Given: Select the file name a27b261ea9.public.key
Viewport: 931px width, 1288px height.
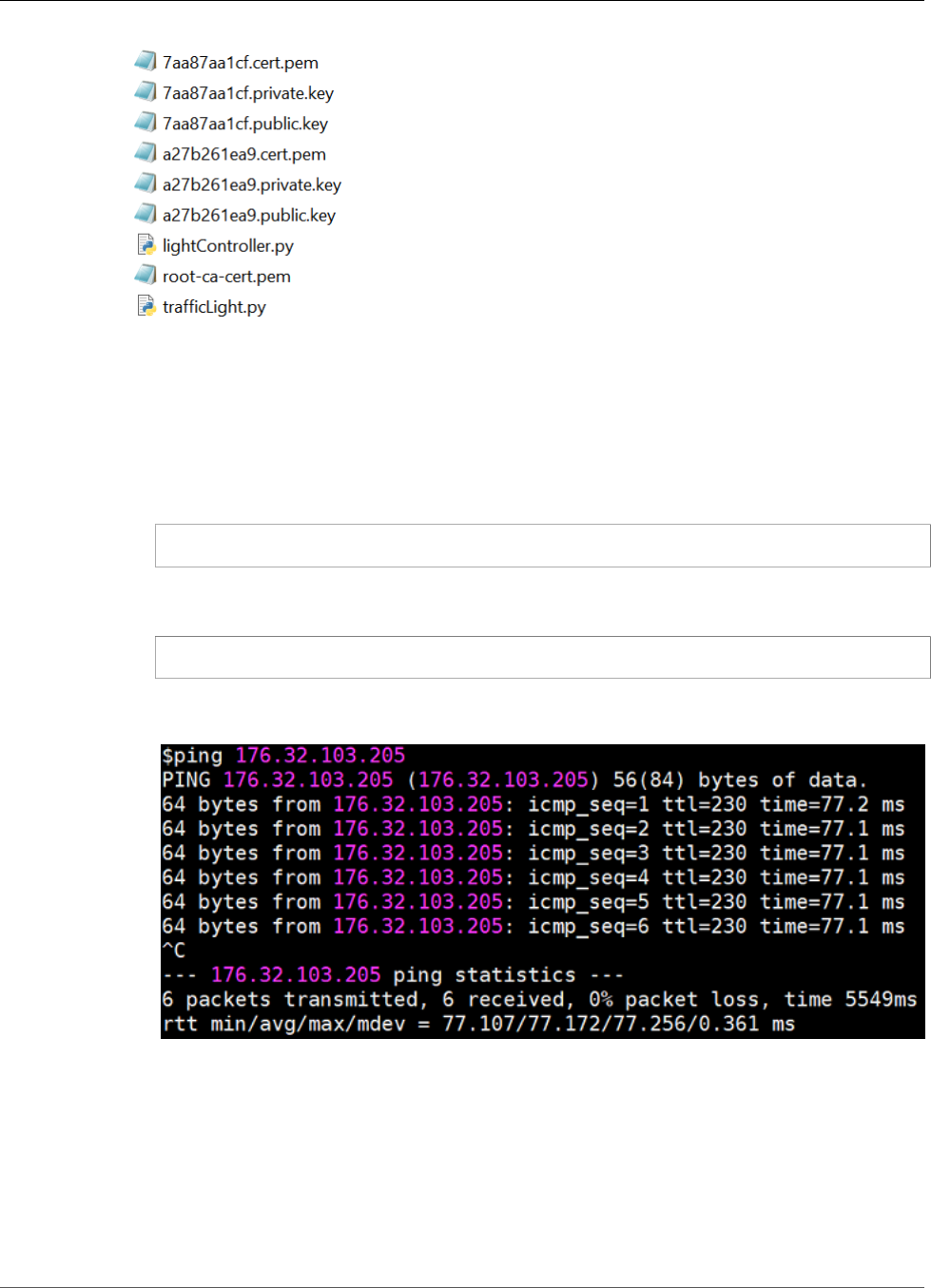Looking at the screenshot, I should [x=249, y=215].
